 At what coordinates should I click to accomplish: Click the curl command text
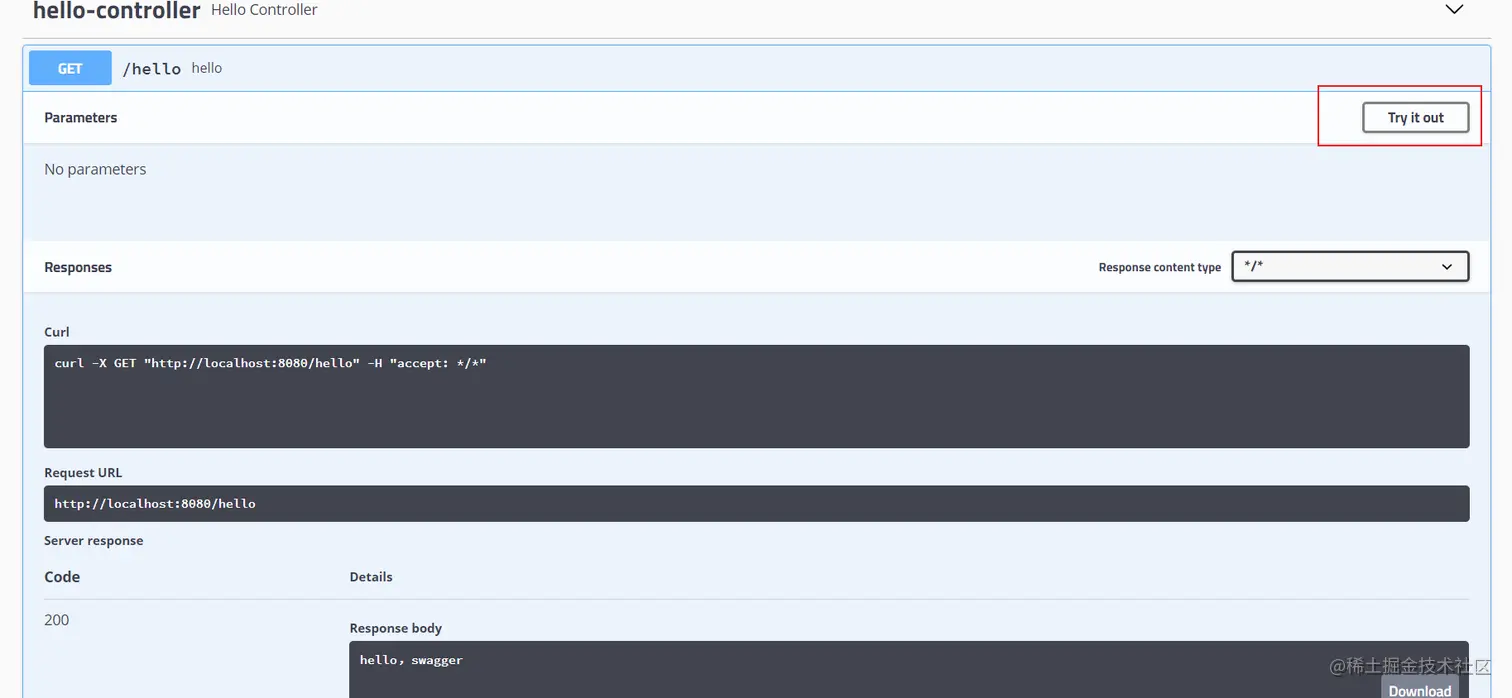[270, 363]
